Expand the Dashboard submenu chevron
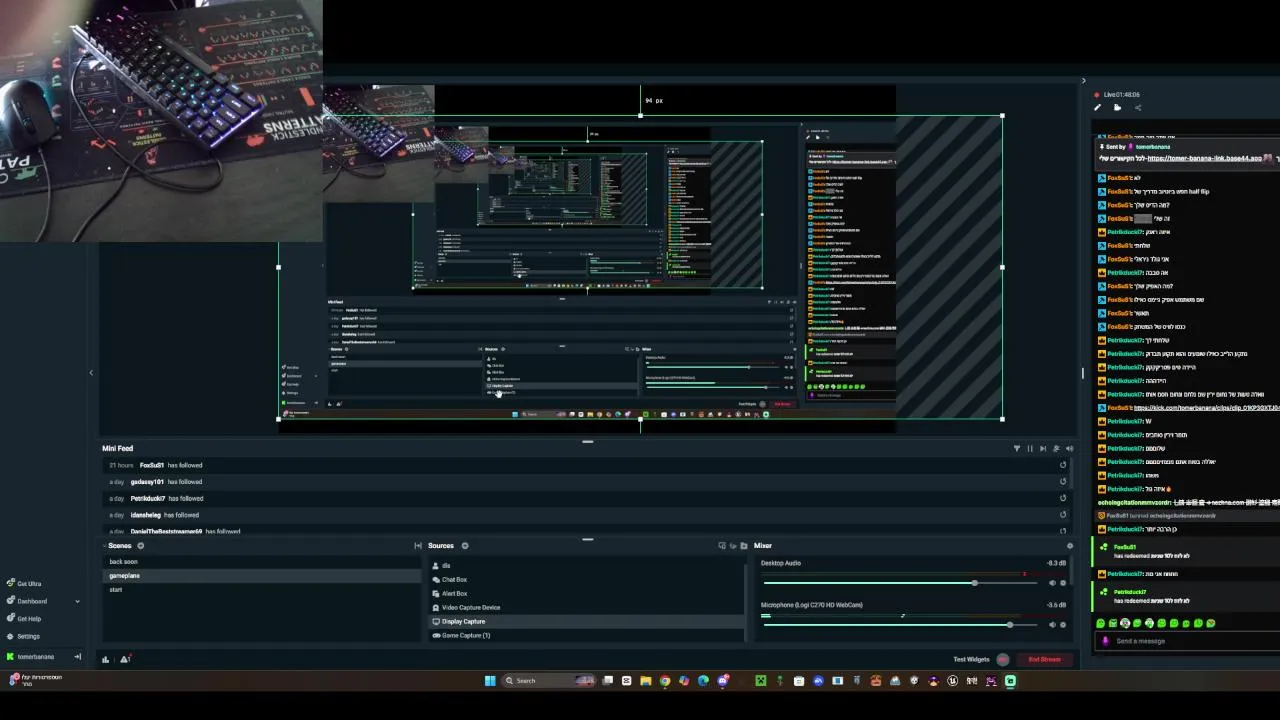The width and height of the screenshot is (1280, 720). point(77,601)
